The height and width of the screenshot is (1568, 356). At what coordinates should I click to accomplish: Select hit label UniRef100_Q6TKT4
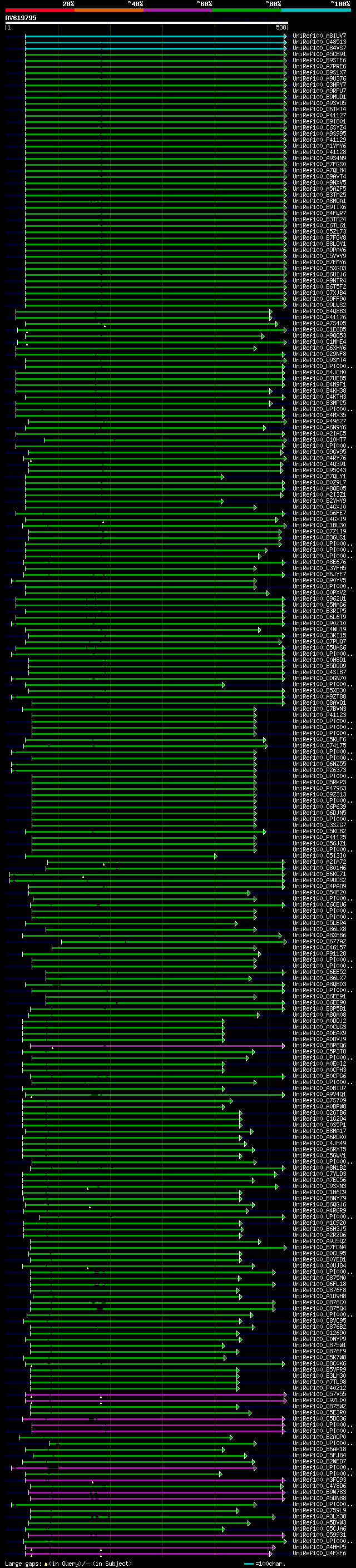click(x=319, y=109)
